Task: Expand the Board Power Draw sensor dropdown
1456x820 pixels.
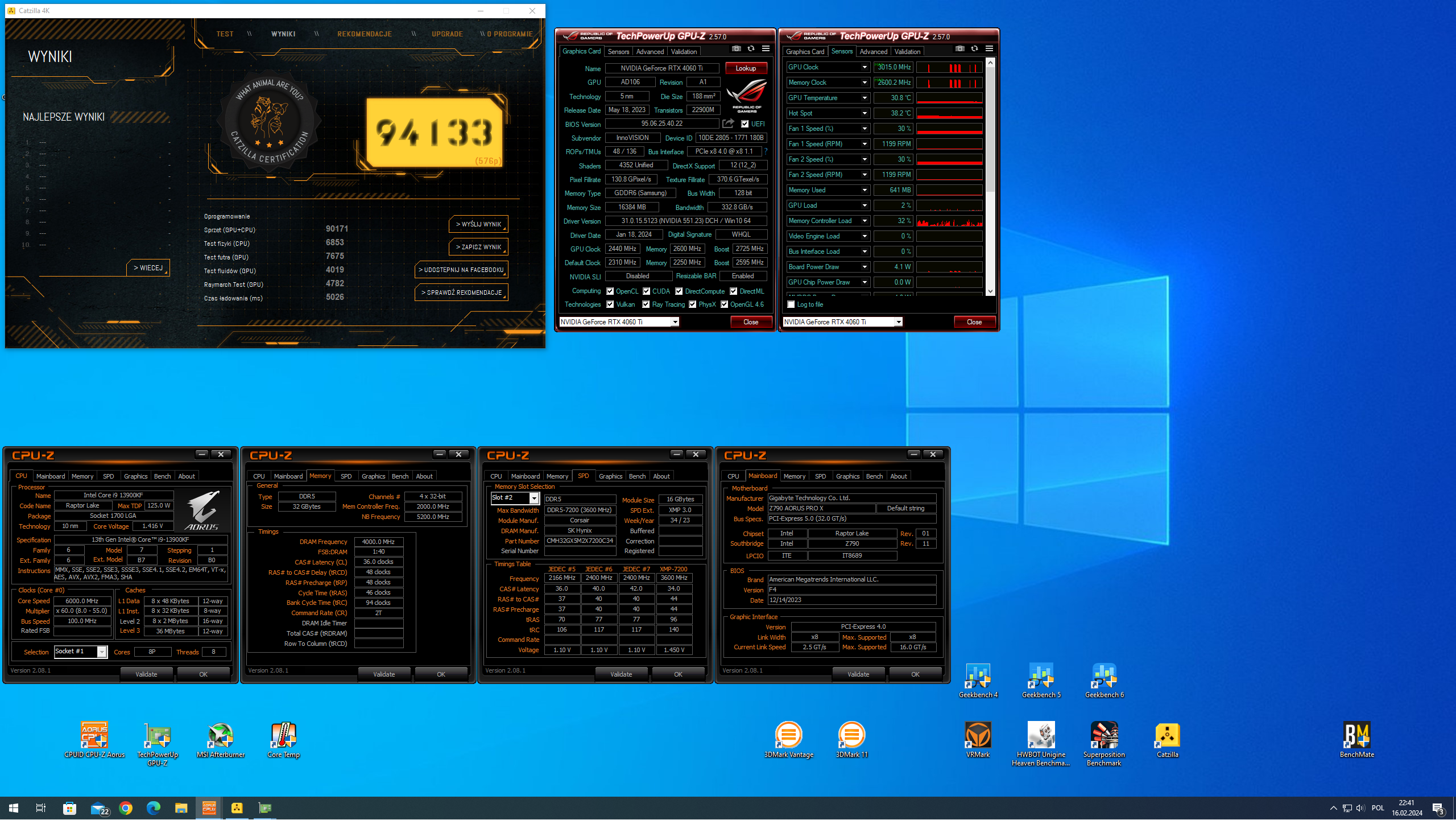Action: coord(864,267)
